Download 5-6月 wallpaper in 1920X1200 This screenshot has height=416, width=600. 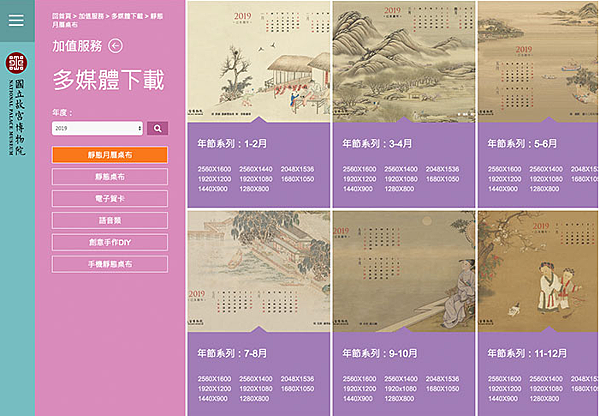(x=504, y=179)
